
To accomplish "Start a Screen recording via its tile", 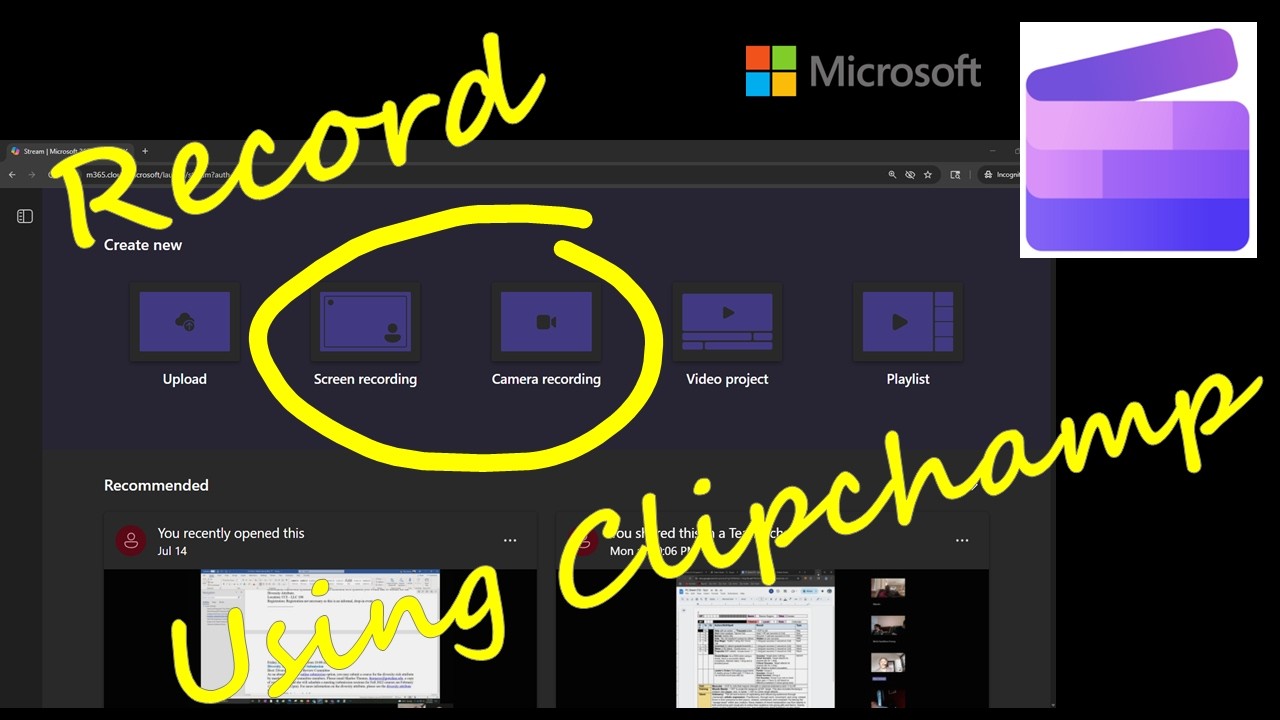I will [365, 322].
